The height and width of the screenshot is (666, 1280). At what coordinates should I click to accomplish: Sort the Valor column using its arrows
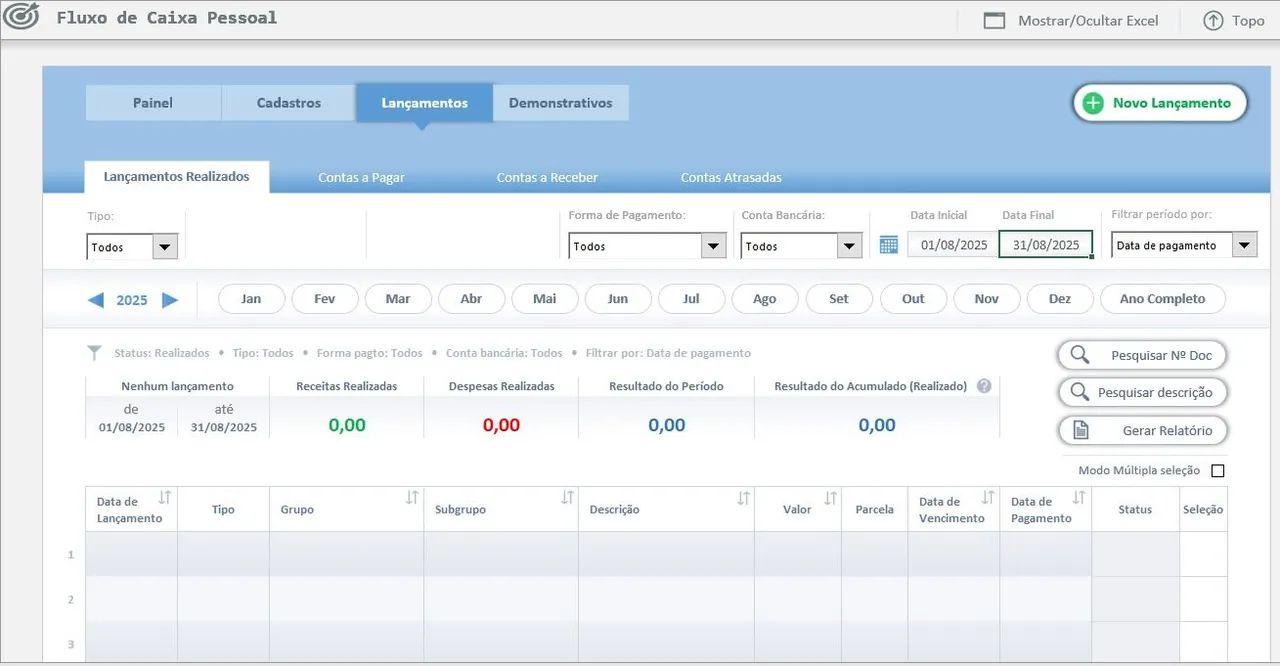830,498
